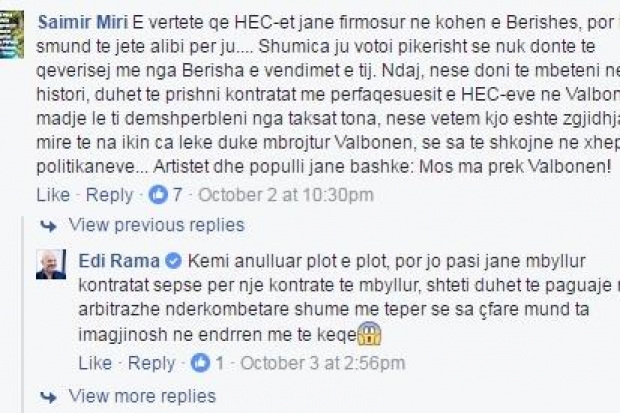Click the arrow icon beside View previous replies

(47, 226)
